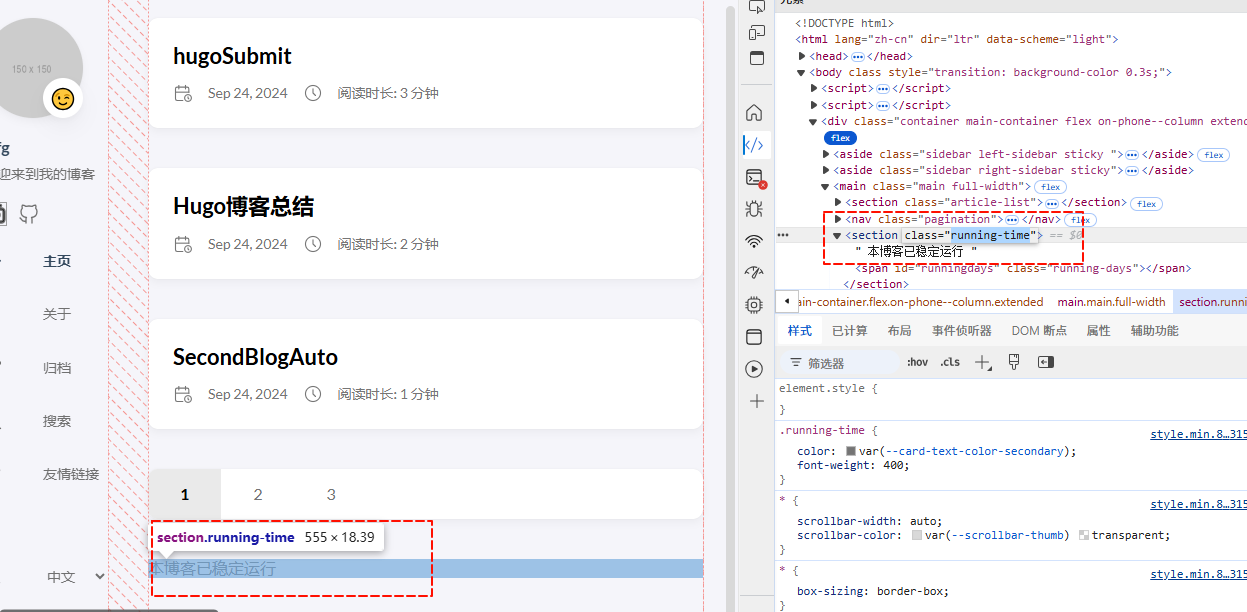Go to pagination page 2
The image size is (1247, 612).
click(258, 494)
